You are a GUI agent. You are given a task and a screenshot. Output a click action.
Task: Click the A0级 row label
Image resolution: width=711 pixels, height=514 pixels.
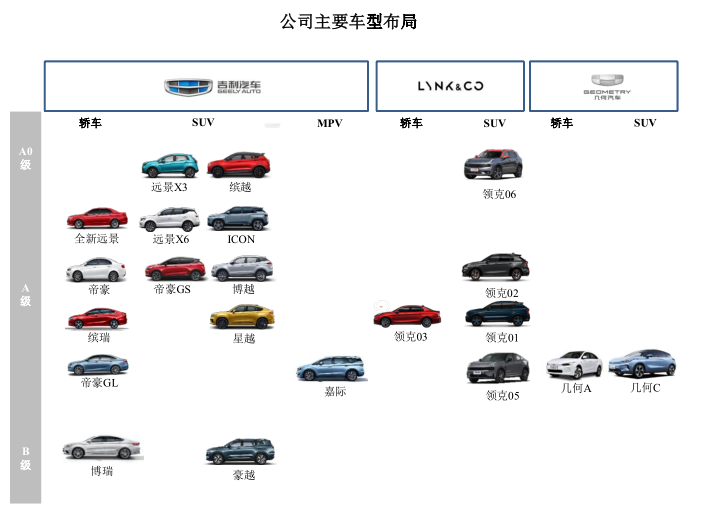pos(25,158)
